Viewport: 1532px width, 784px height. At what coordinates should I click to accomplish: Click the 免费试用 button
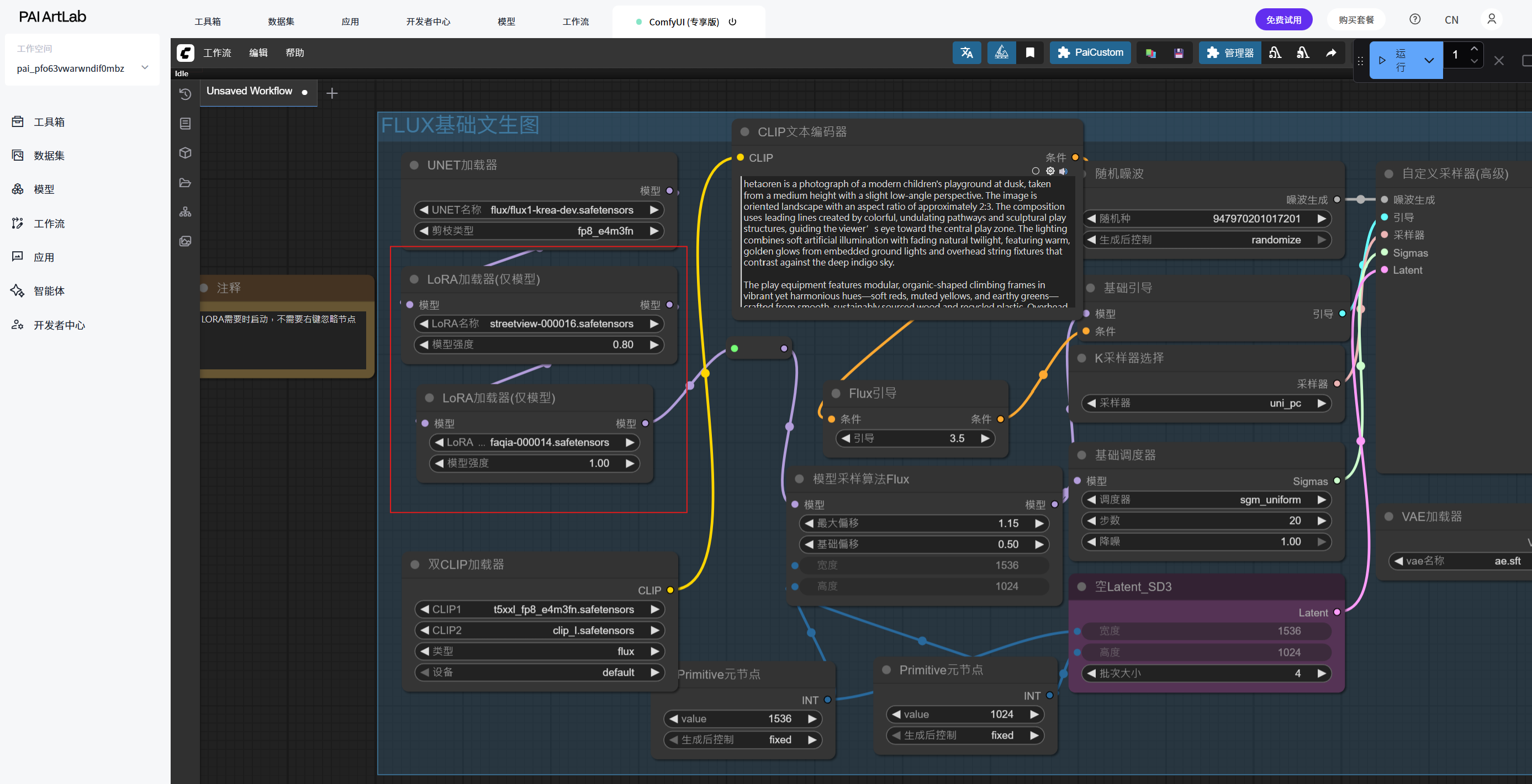coord(1283,20)
